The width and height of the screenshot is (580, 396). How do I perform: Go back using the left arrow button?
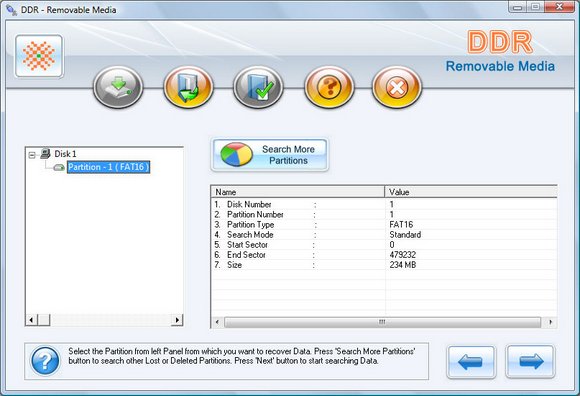[471, 362]
